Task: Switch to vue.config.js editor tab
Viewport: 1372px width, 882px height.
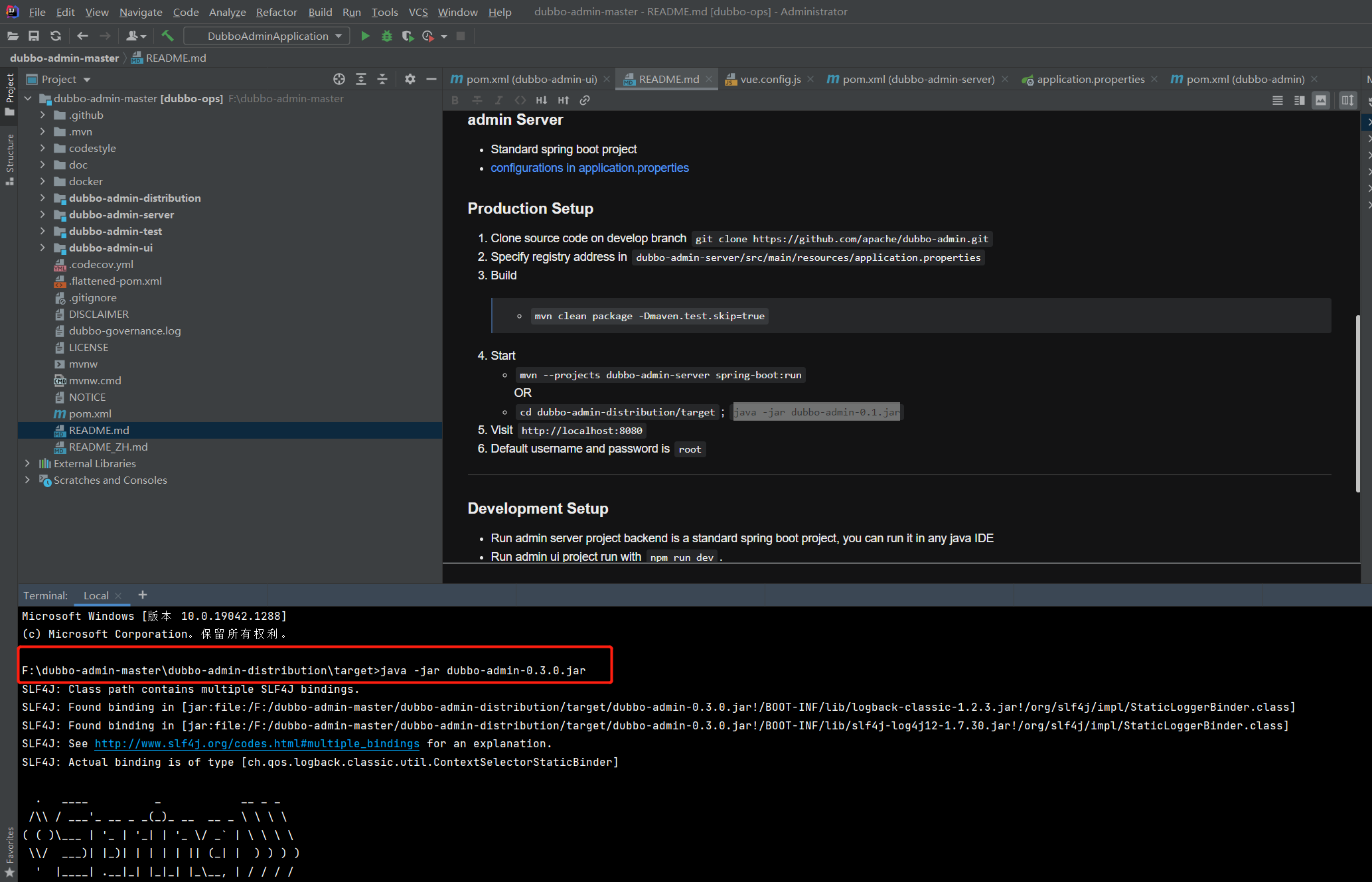Action: coord(770,79)
